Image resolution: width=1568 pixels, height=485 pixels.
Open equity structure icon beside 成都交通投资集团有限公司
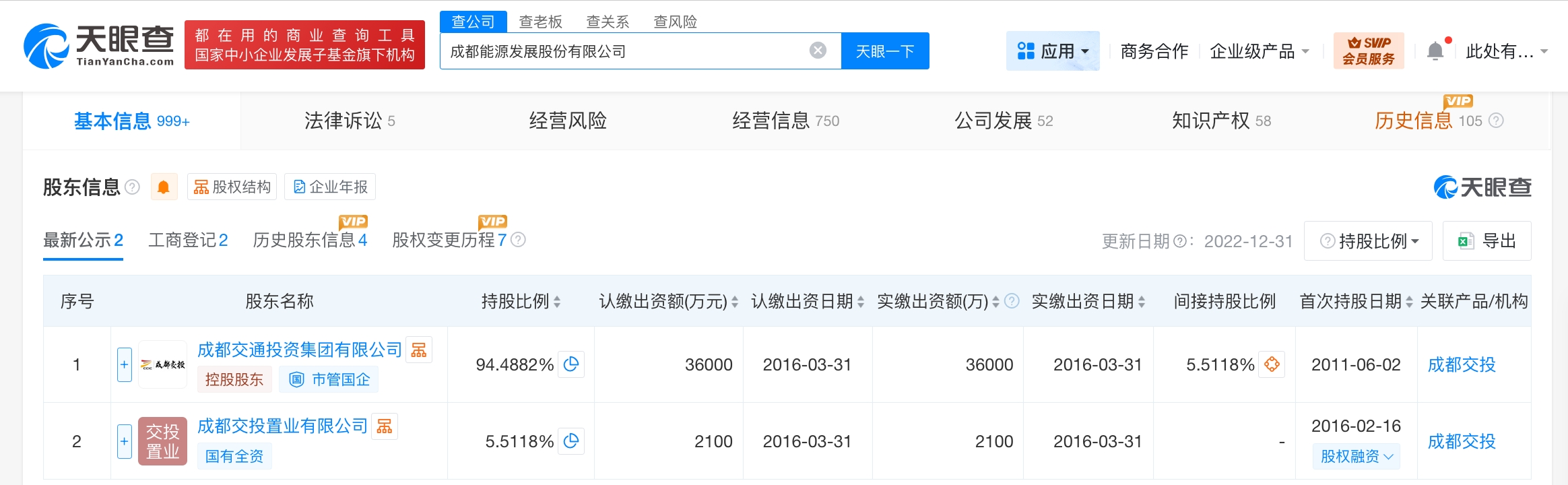click(x=419, y=350)
